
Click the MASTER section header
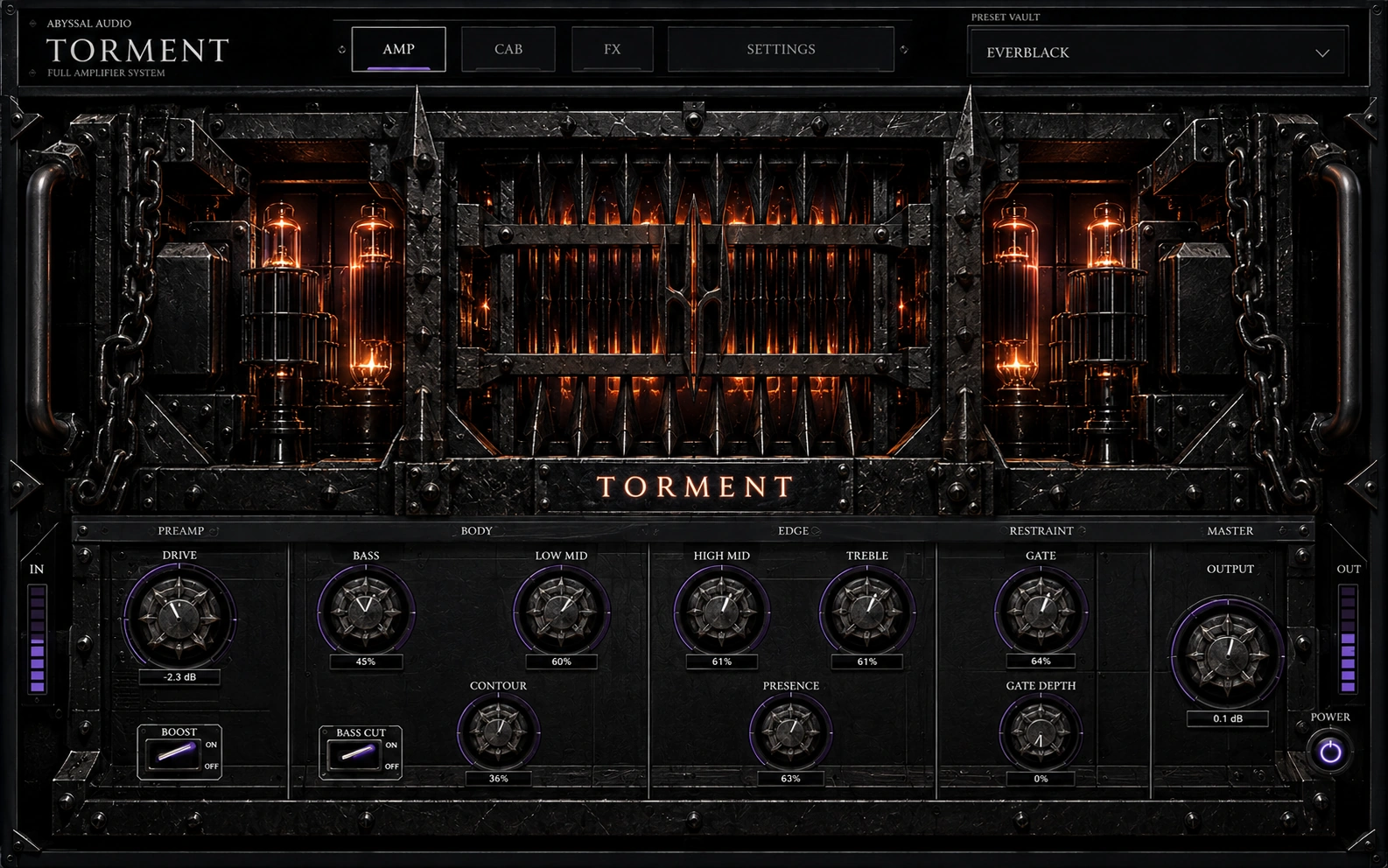point(1230,531)
